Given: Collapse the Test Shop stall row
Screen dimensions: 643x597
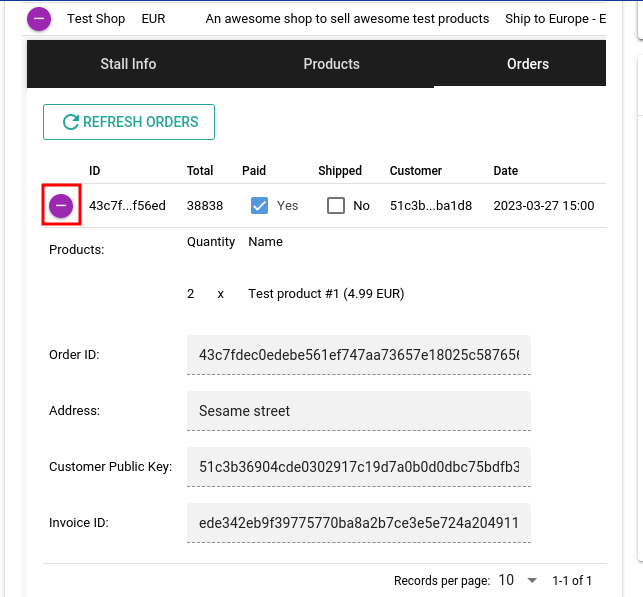Looking at the screenshot, I should pyautogui.click(x=38, y=19).
